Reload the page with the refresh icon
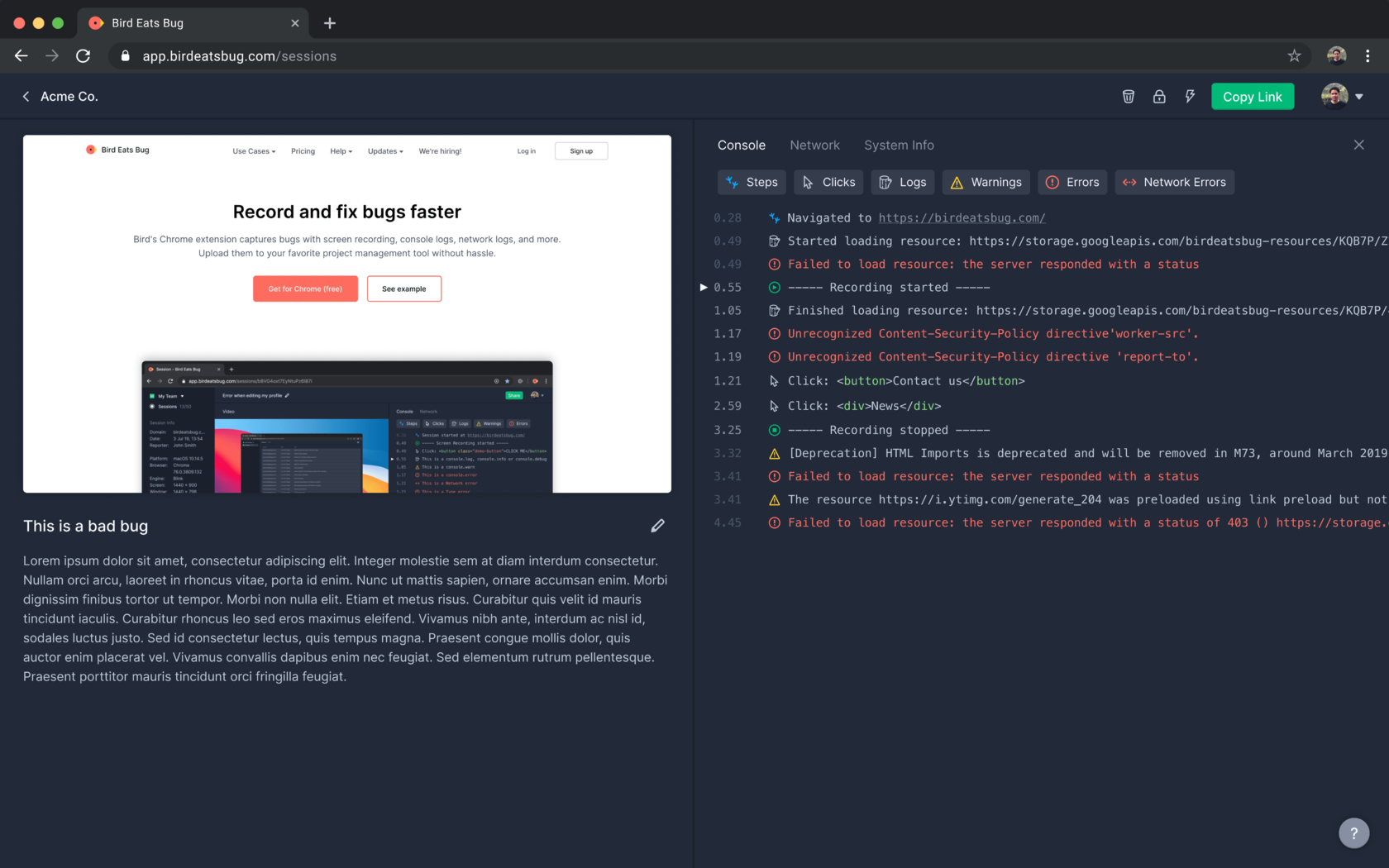 click(83, 55)
